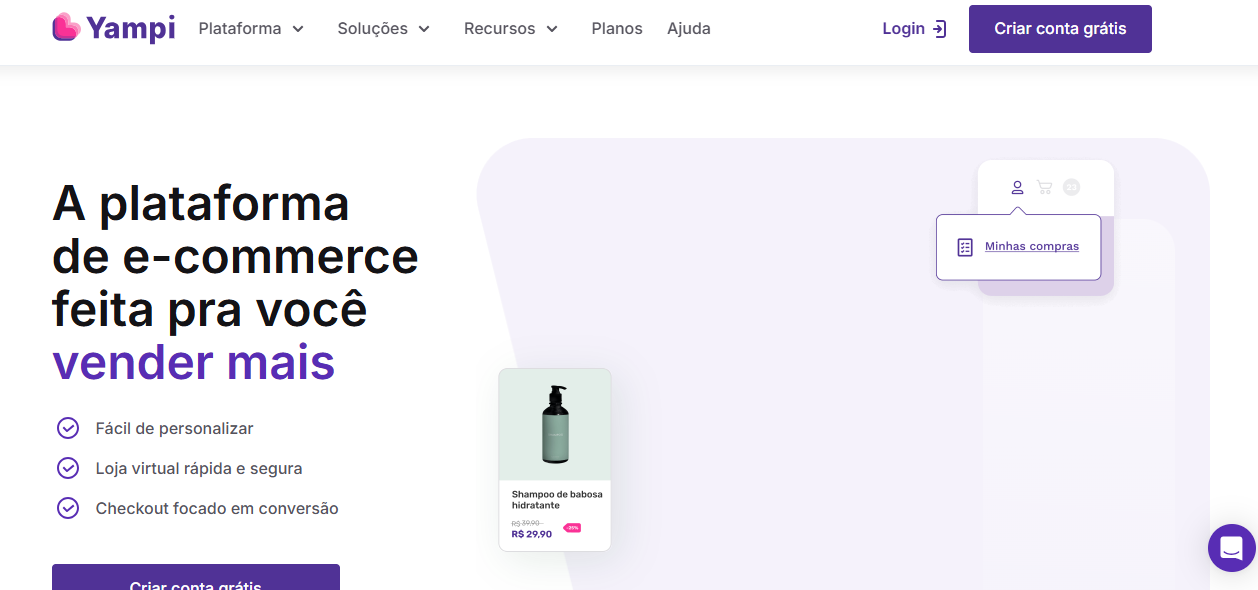Open the Ajuda page
1258x590 pixels.
[689, 29]
